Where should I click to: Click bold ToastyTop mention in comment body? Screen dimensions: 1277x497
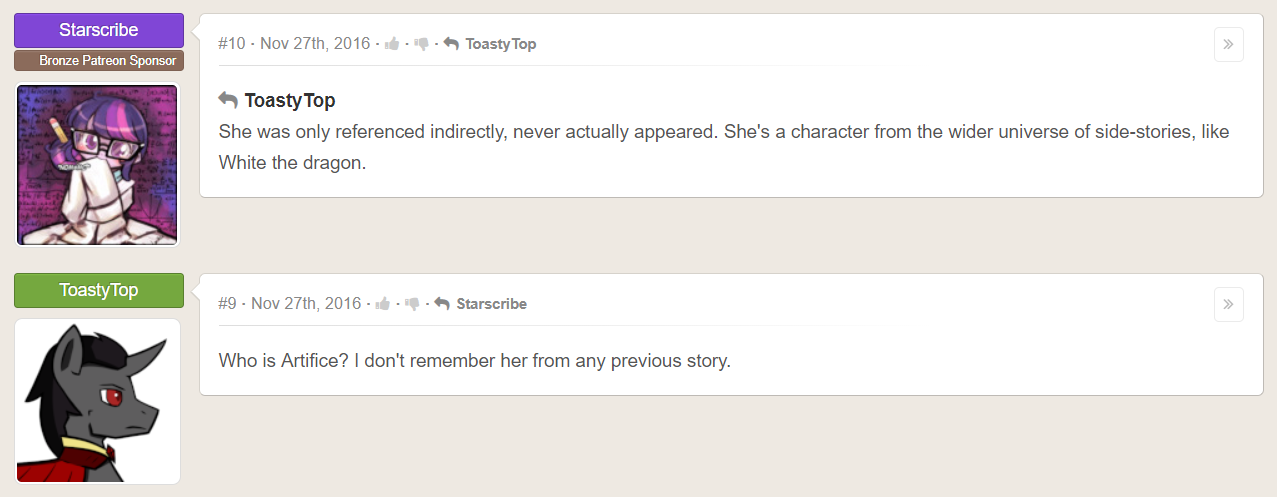[x=290, y=100]
